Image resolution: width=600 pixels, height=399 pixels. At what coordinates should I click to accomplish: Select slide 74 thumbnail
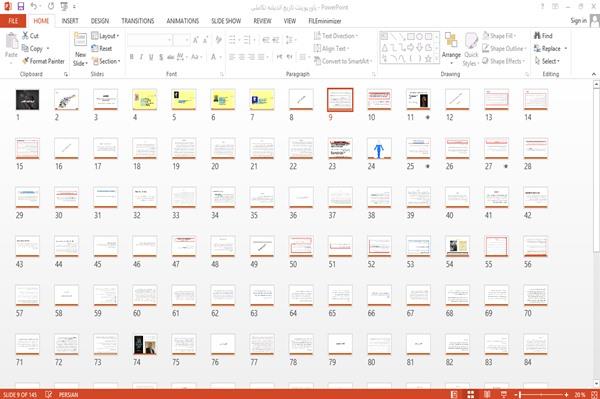145,345
